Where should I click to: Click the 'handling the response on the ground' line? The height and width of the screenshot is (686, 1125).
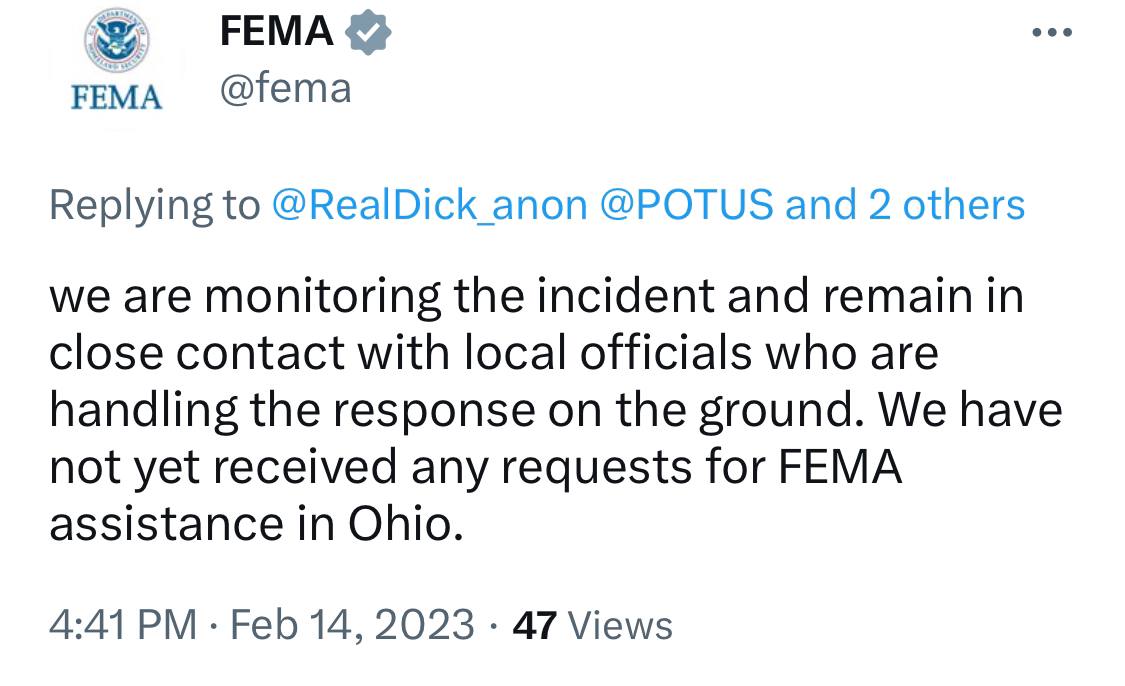pyautogui.click(x=555, y=410)
